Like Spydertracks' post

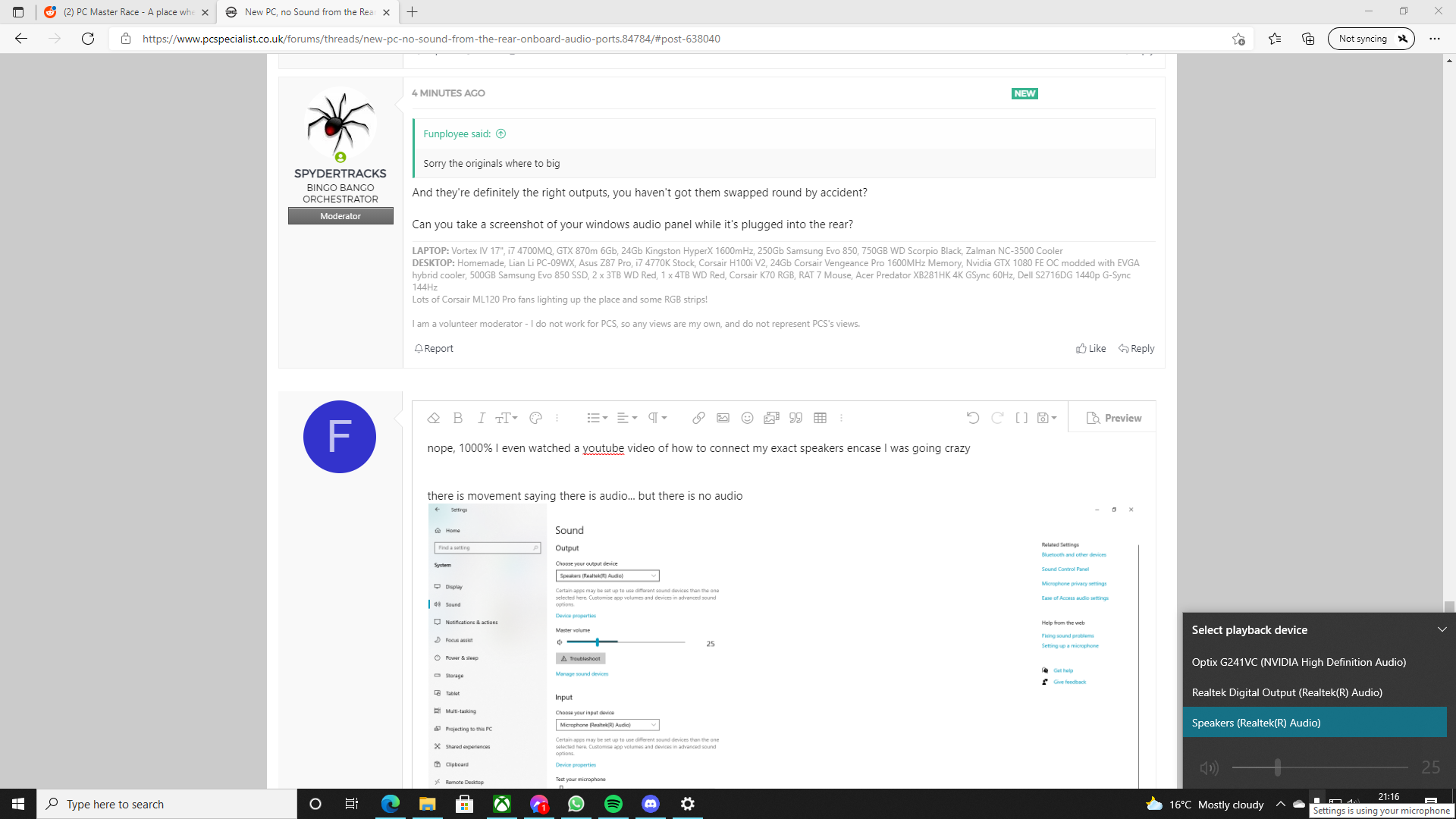coord(1090,348)
